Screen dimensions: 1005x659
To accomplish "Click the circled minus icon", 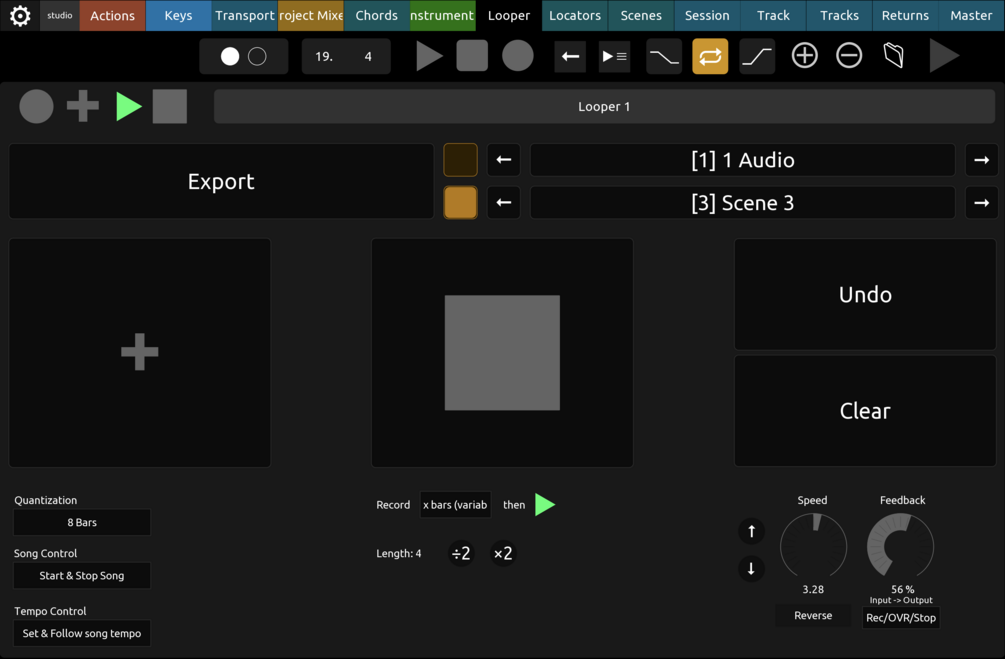I will click(849, 56).
